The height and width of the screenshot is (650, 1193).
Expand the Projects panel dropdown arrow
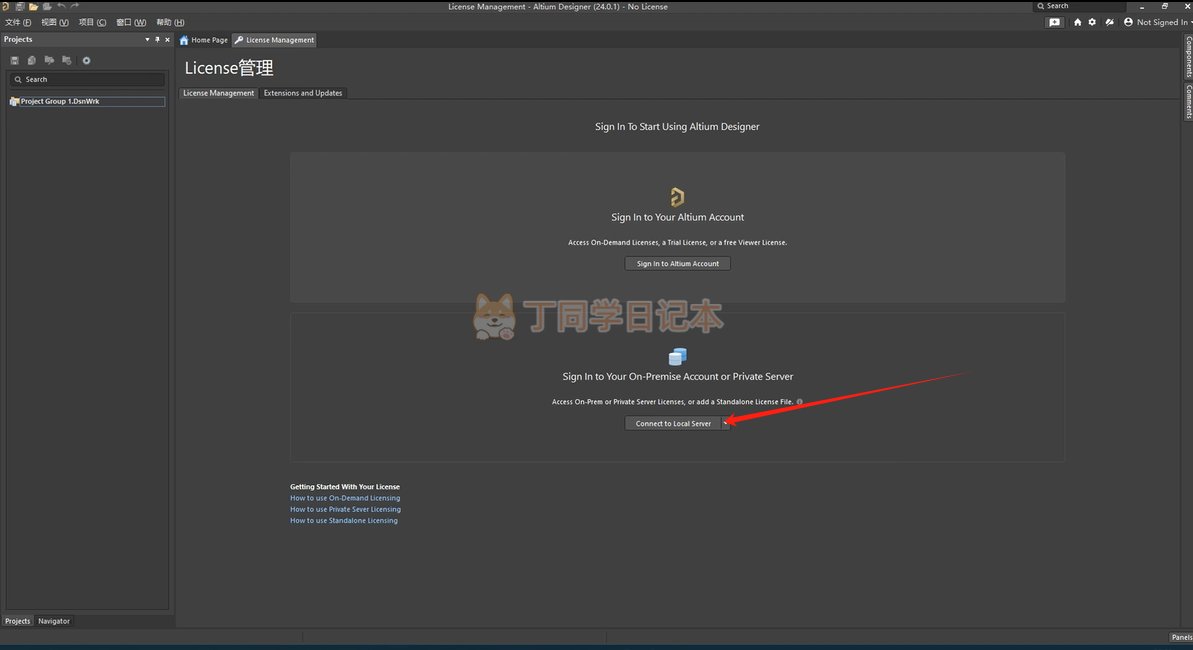click(x=147, y=40)
